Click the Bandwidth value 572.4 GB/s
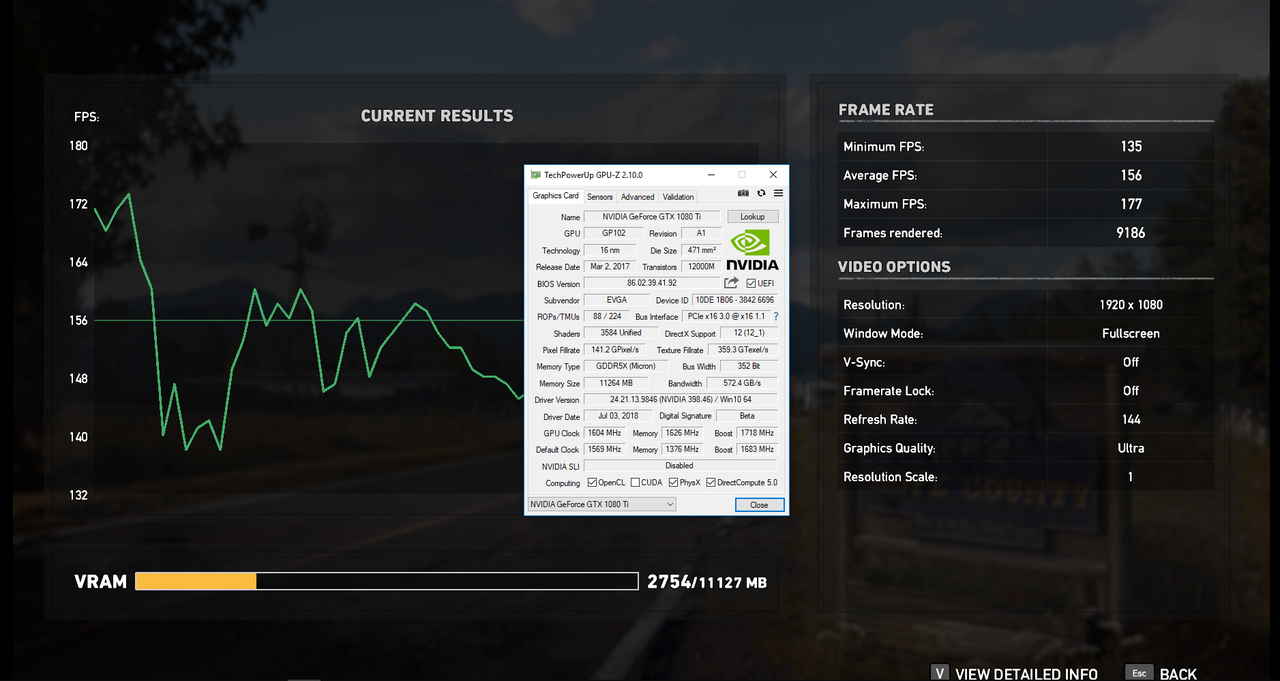 point(742,383)
